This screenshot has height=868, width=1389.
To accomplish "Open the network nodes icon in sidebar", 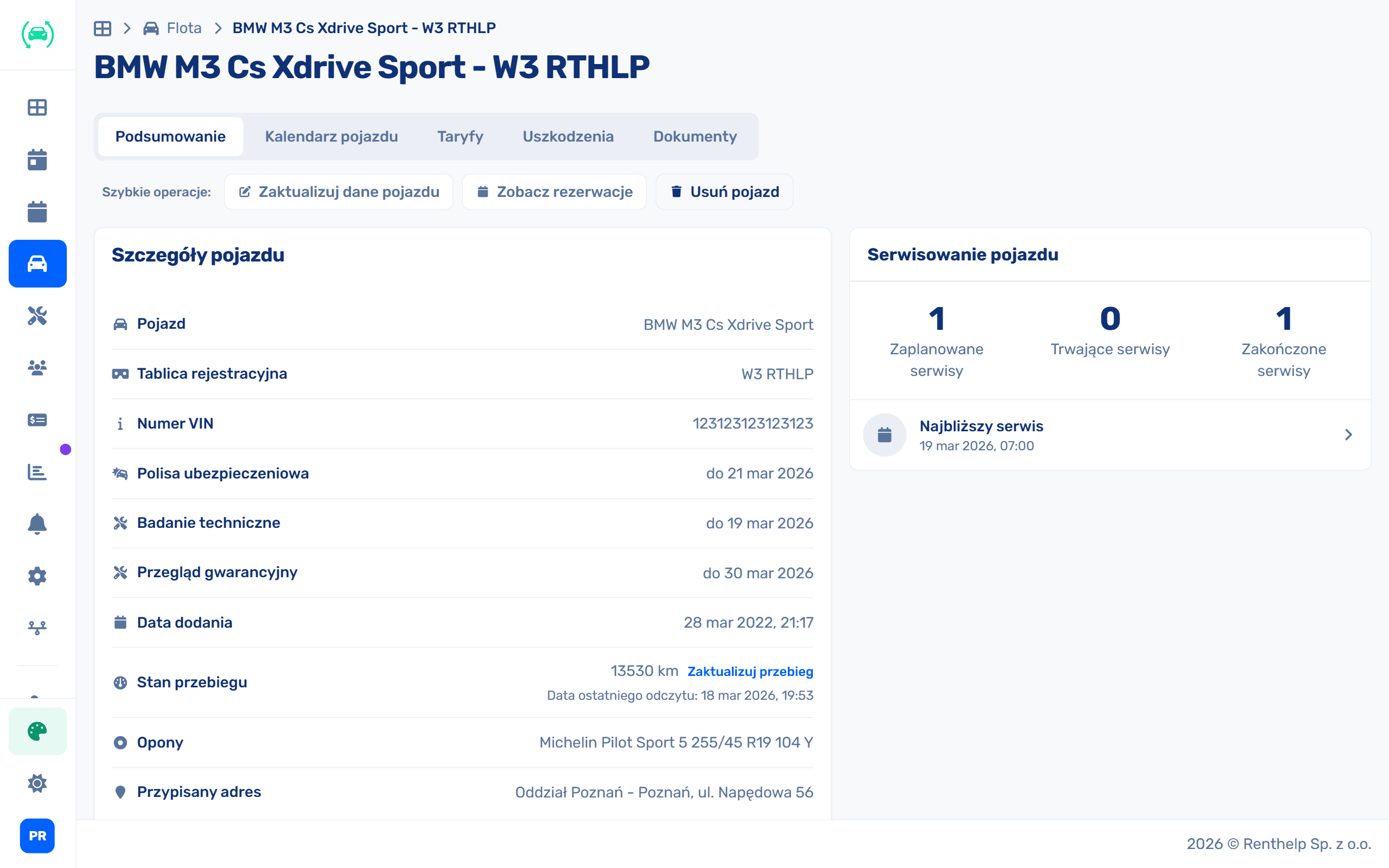I will (x=37, y=628).
